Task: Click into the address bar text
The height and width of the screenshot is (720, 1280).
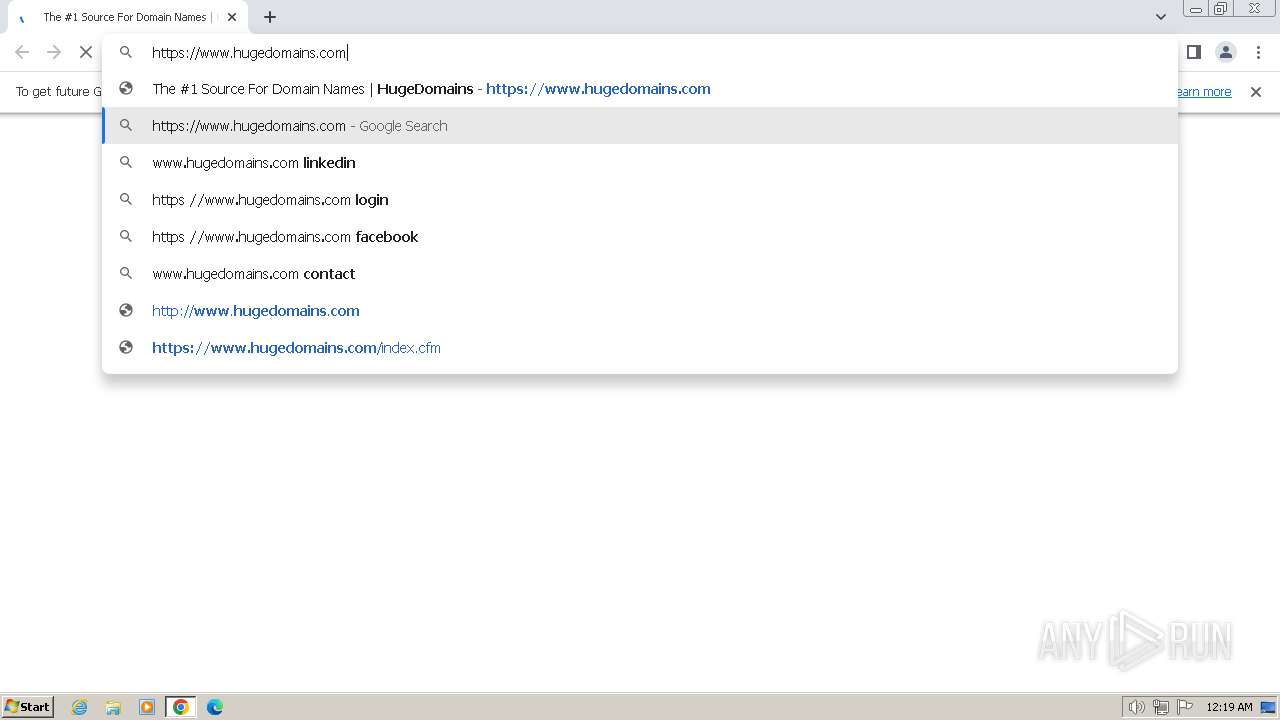Action: point(249,53)
